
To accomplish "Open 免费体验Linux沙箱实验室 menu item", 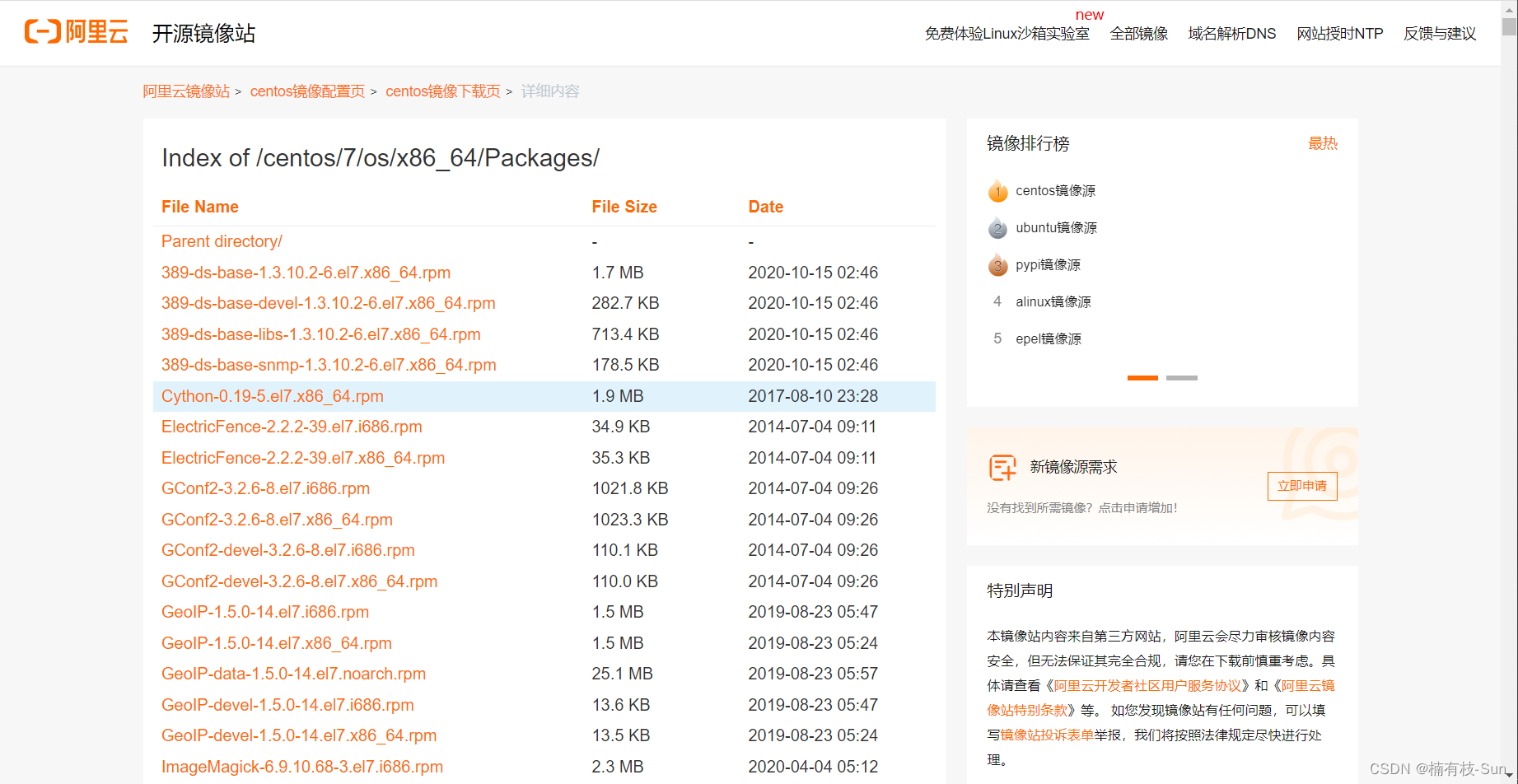I will 1007,34.
